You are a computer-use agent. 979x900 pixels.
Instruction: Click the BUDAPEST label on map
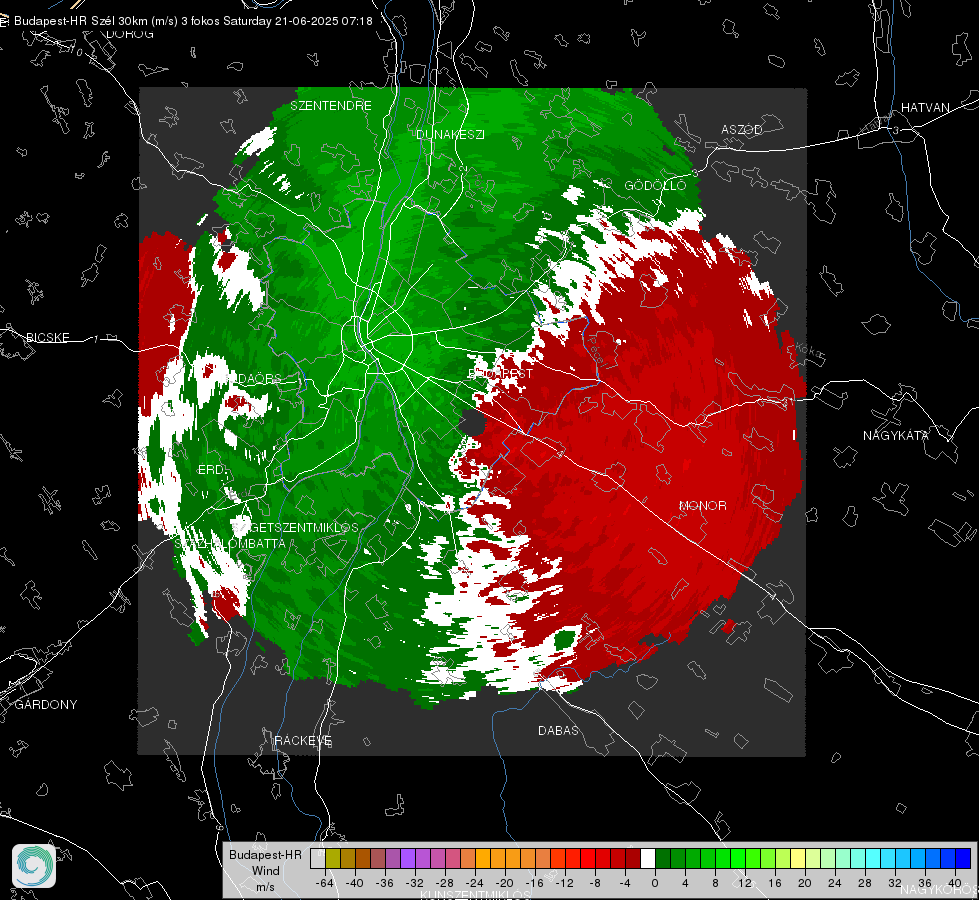[500, 373]
